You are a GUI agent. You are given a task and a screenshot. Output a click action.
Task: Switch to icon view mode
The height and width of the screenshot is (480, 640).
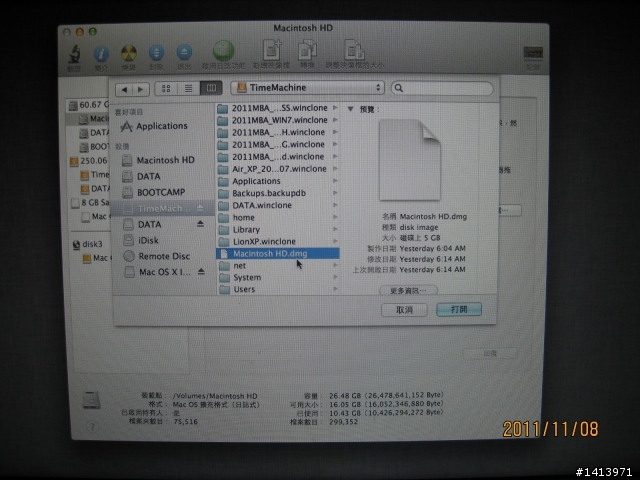[166, 89]
